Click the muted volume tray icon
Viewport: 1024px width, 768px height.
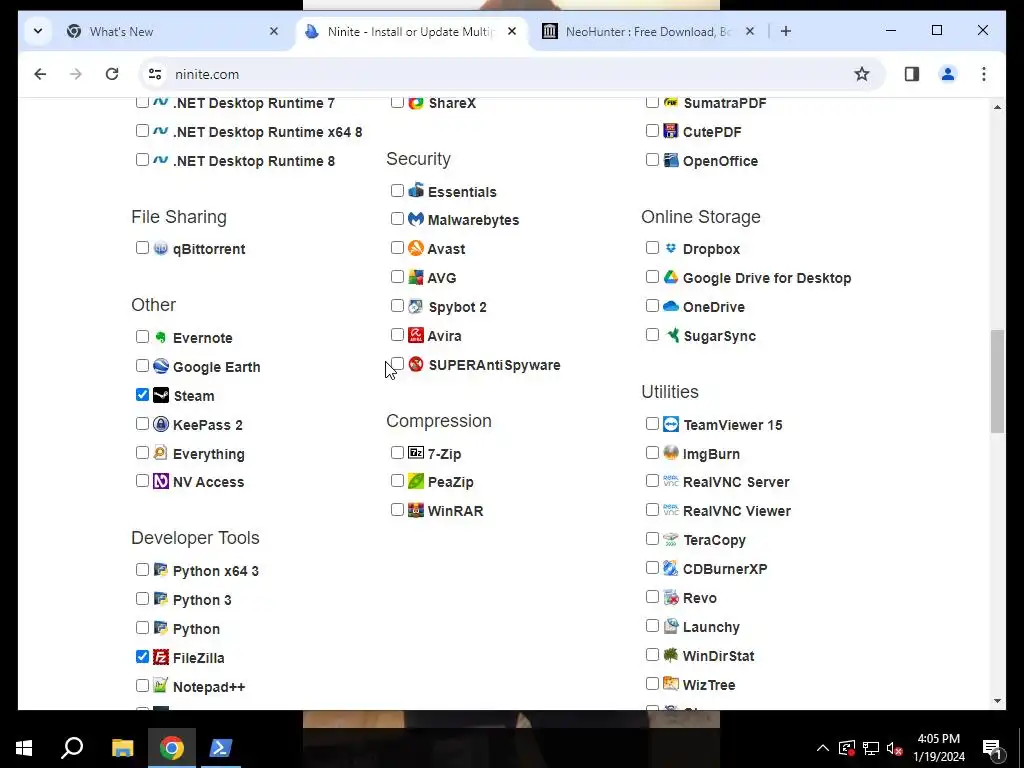[895, 748]
